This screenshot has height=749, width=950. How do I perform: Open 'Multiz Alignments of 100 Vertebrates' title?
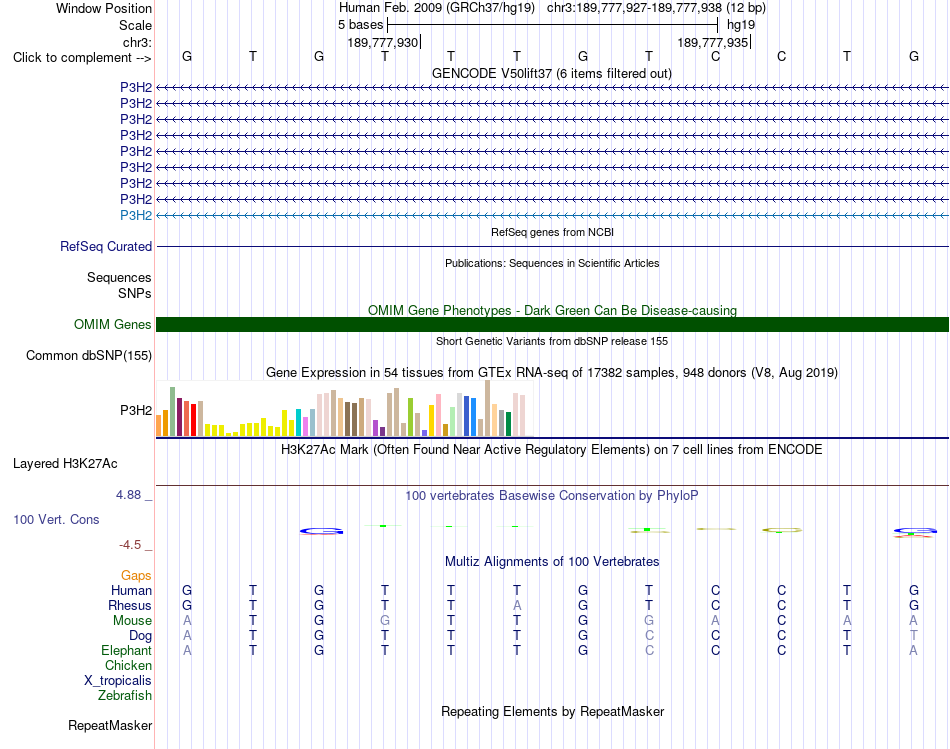[x=552, y=562]
